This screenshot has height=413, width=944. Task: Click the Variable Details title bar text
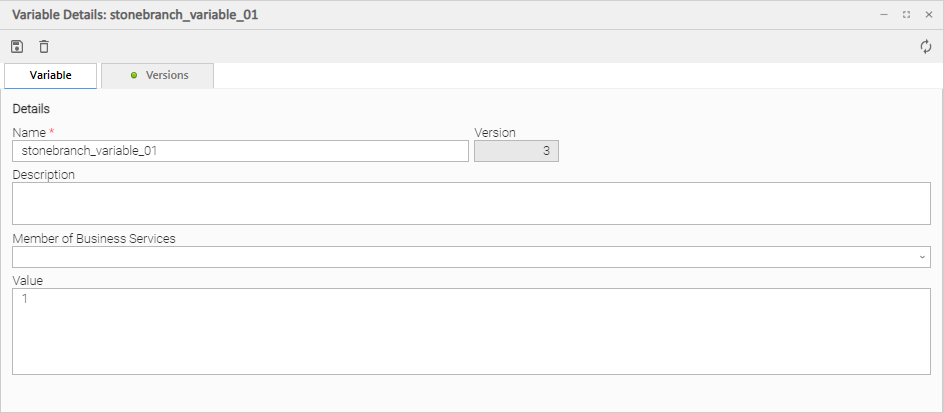point(138,15)
